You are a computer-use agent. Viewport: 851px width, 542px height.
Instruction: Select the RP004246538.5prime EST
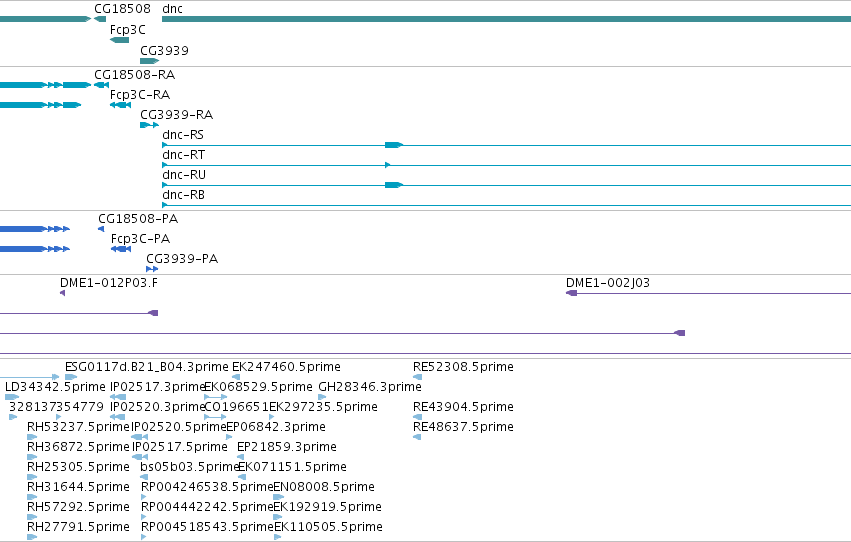pos(144,497)
